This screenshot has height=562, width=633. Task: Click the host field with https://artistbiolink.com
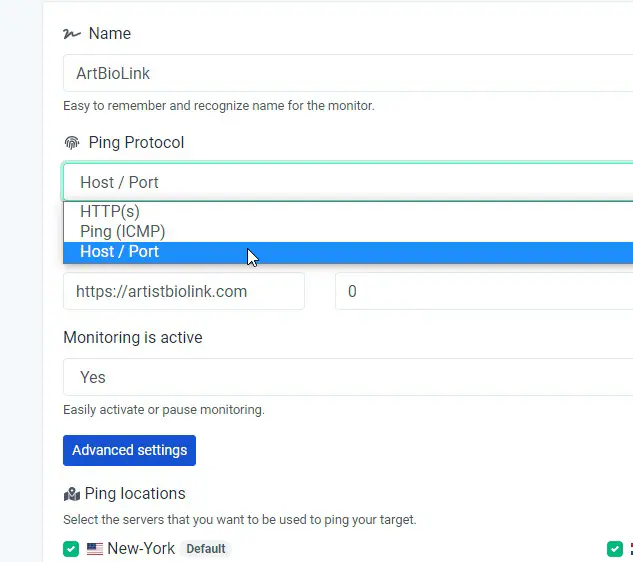(x=184, y=291)
